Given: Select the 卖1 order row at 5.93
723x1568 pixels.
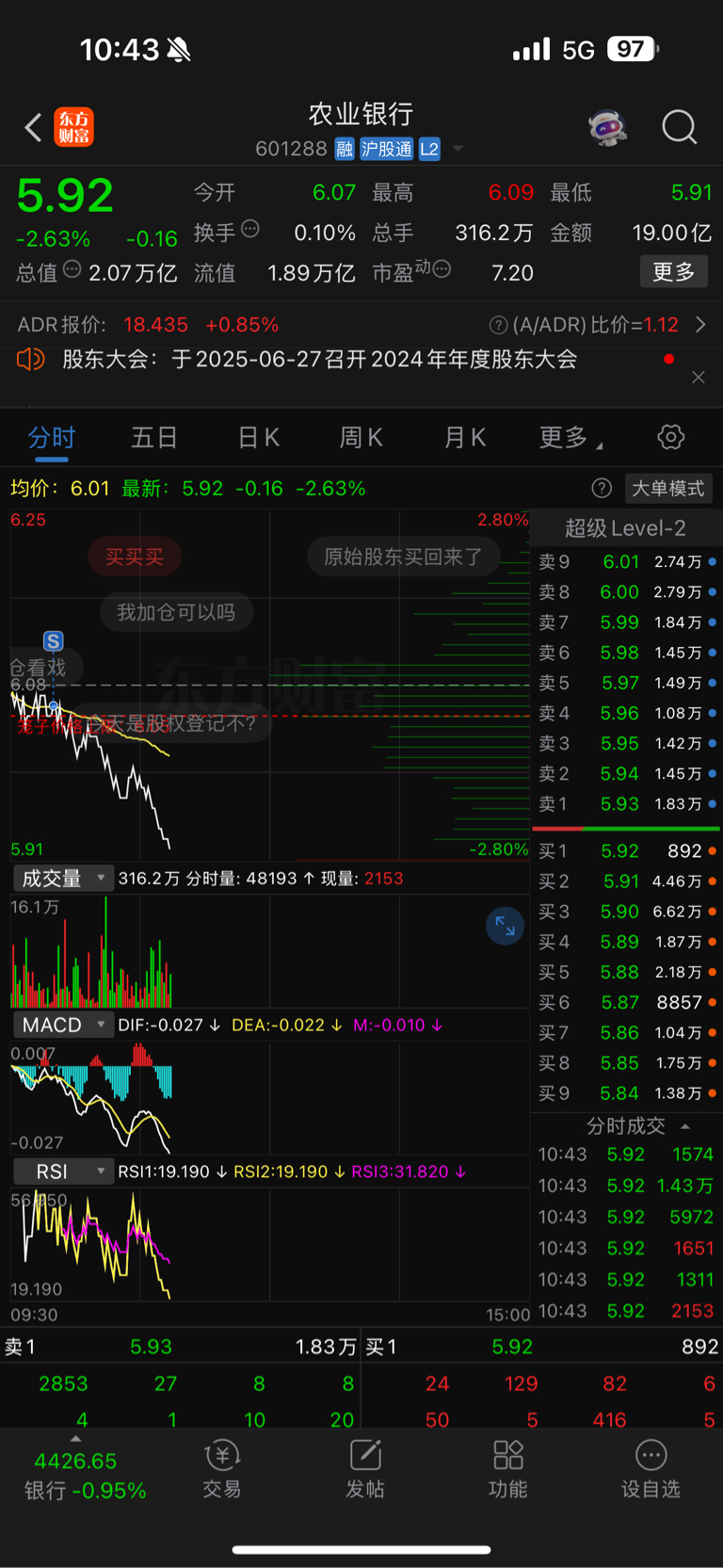Looking at the screenshot, I should coord(627,804).
